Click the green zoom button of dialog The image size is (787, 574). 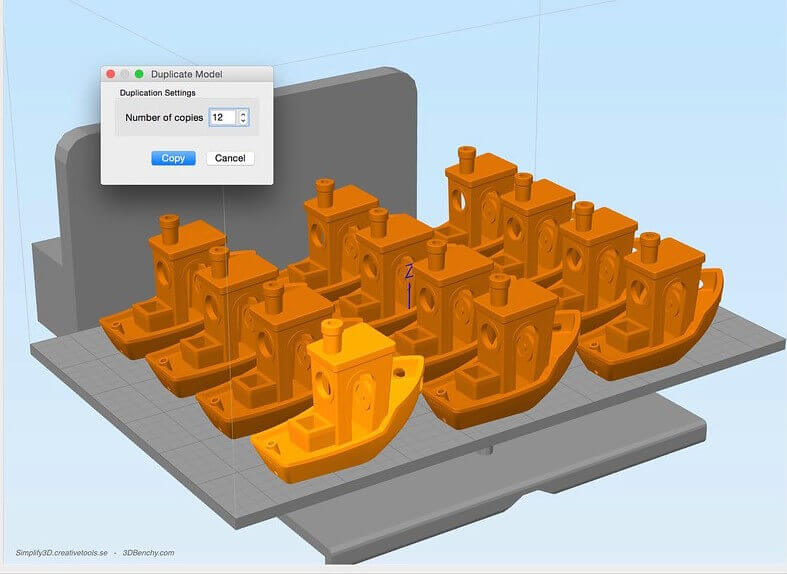pyautogui.click(x=139, y=74)
